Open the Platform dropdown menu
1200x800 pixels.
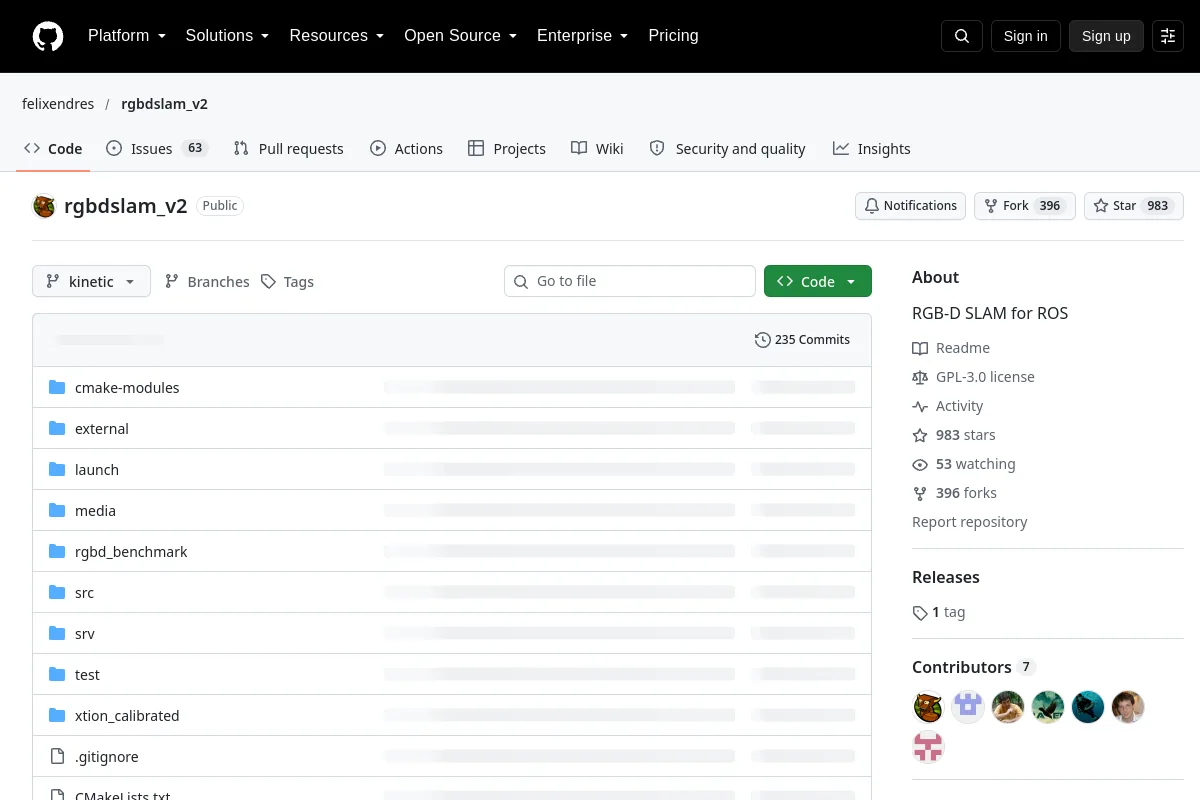point(126,36)
